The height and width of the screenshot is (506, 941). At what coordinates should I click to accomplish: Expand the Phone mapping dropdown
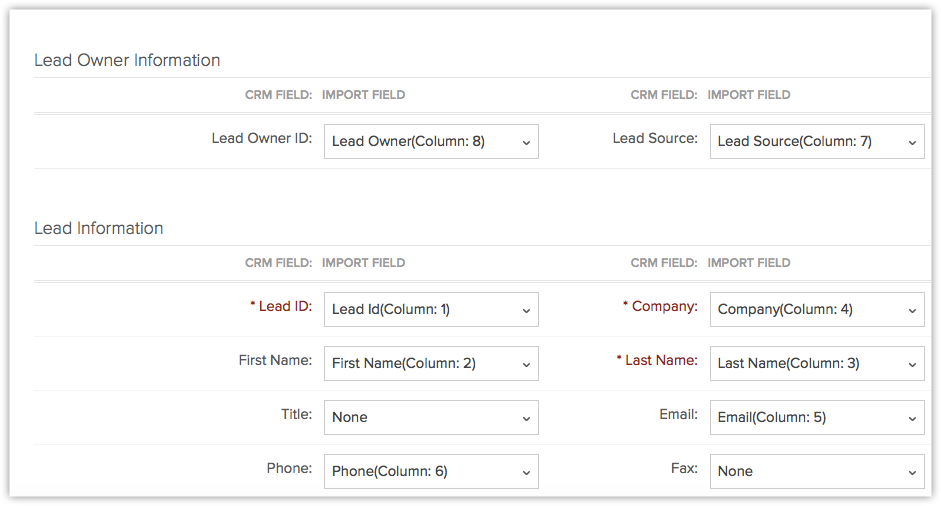[x=431, y=472]
